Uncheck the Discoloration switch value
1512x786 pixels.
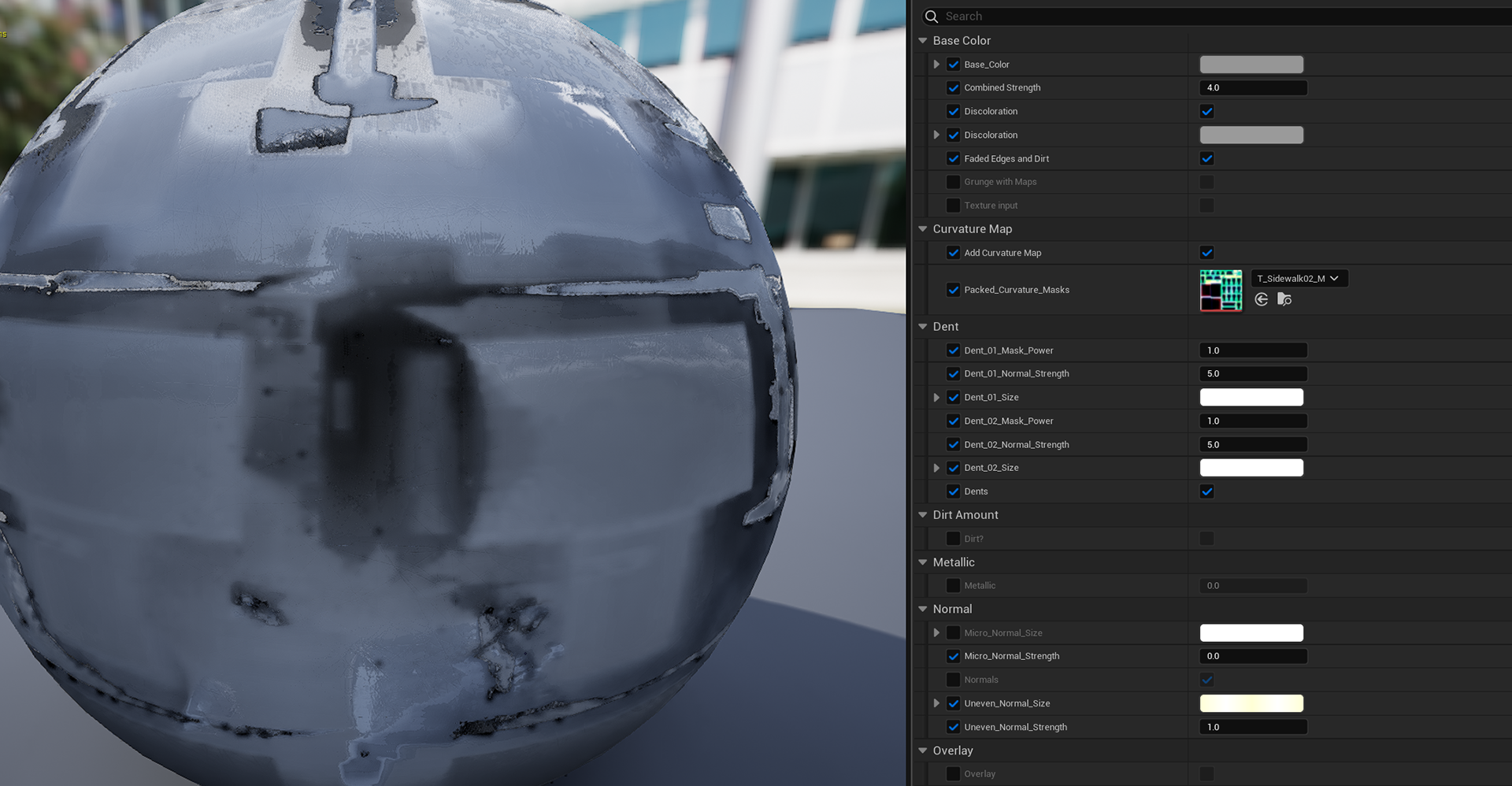point(1206,112)
